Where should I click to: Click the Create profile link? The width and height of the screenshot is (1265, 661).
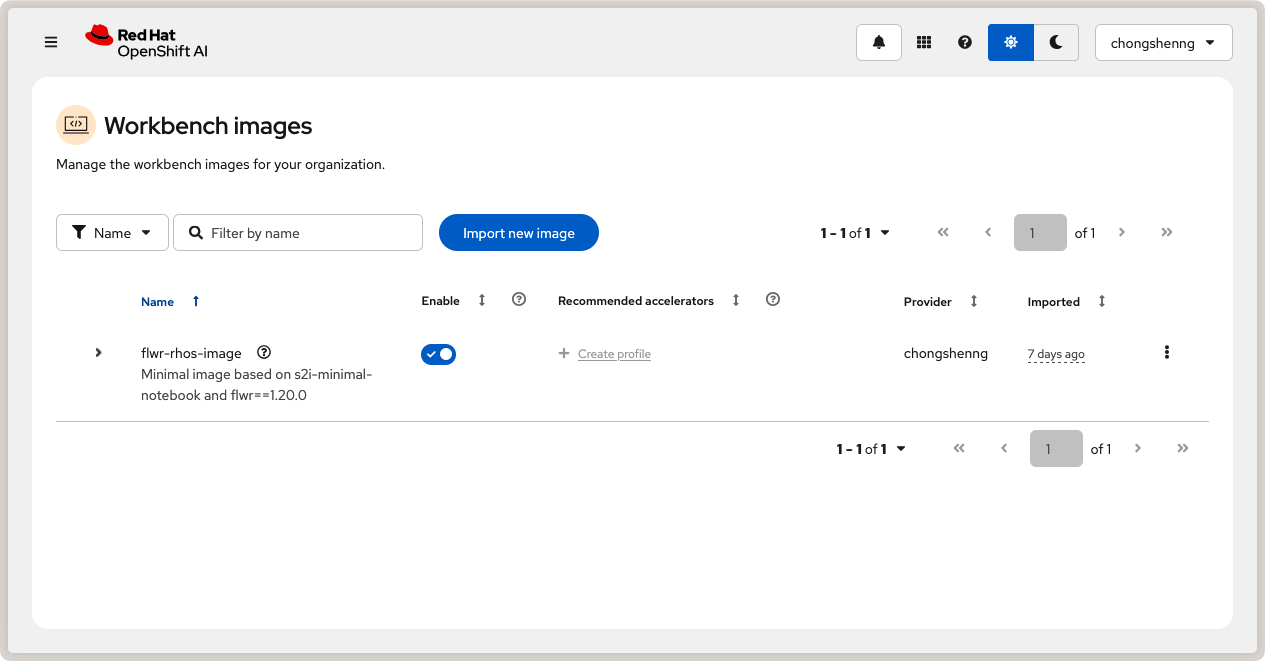(x=614, y=354)
